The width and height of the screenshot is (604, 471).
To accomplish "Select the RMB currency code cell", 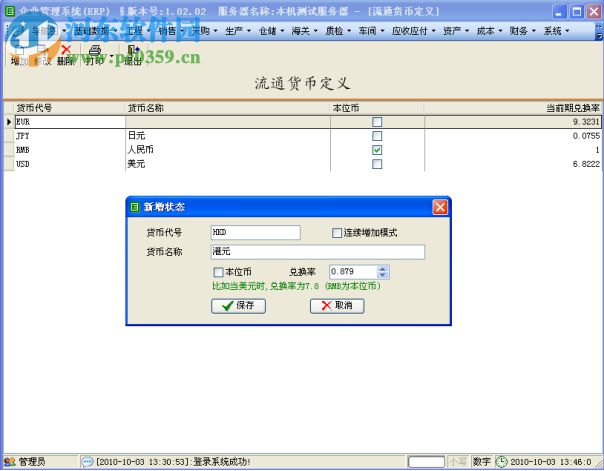I will pos(70,150).
